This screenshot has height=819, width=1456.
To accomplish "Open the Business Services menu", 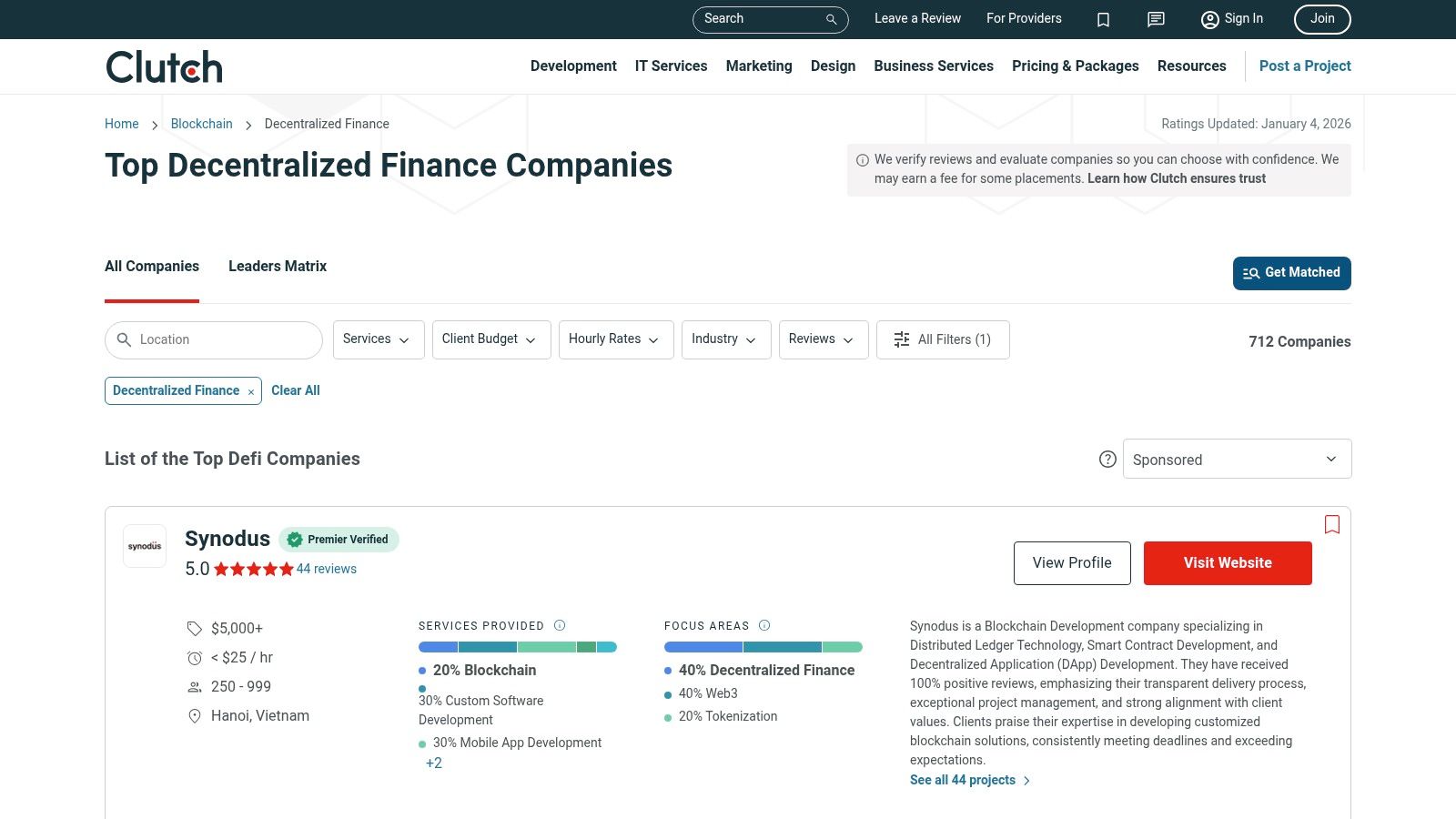I will pos(934,66).
